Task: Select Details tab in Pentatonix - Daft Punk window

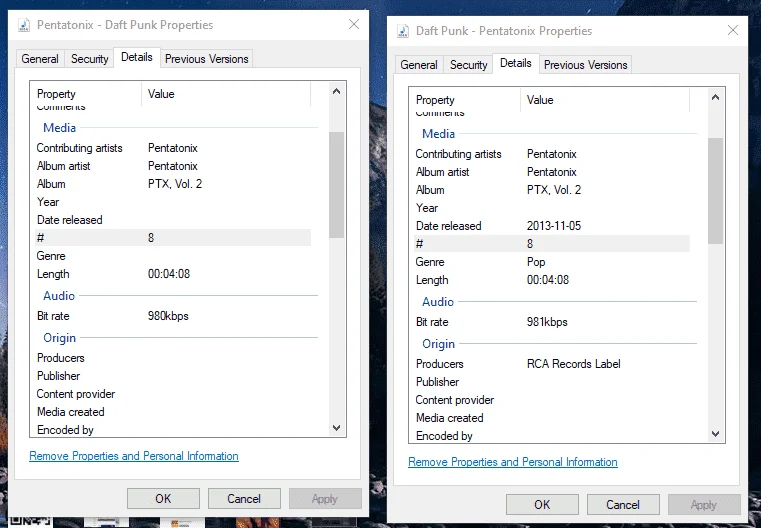Action: click(137, 57)
